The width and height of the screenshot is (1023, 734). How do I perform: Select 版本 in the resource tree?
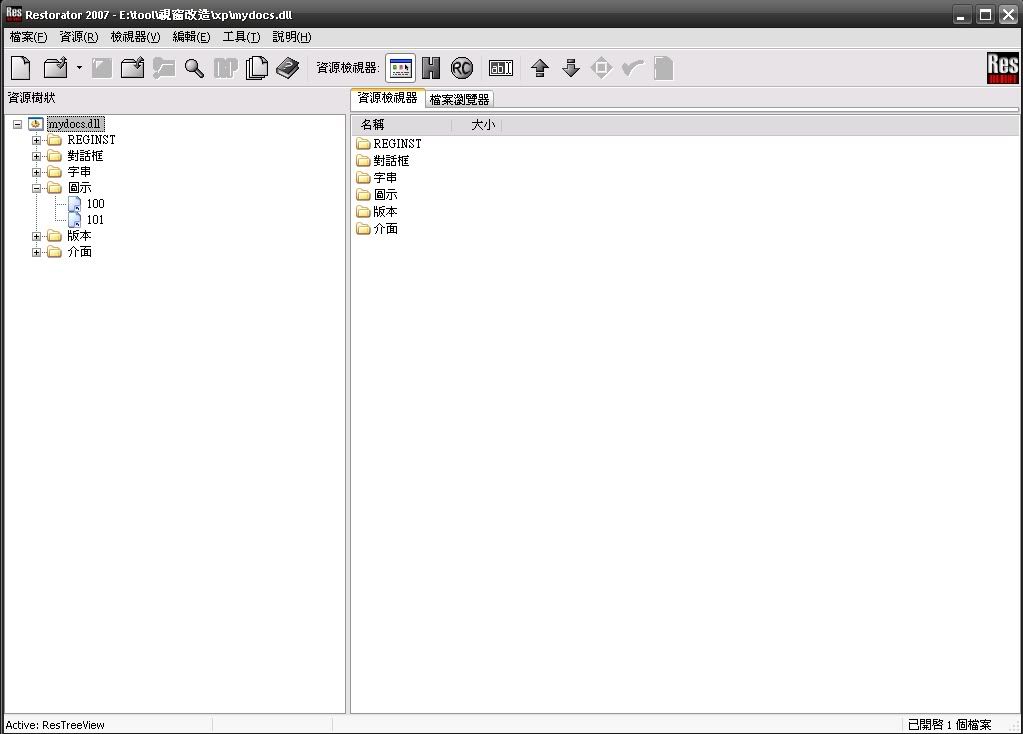click(79, 236)
